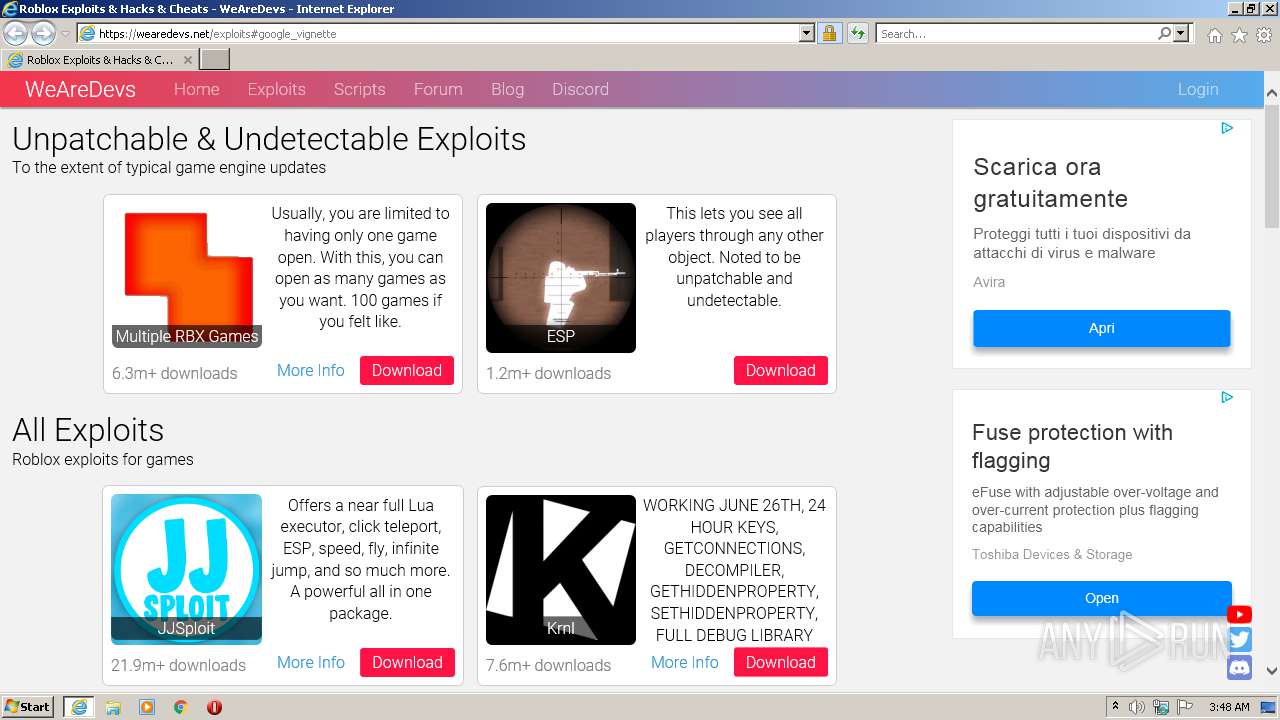1280x720 pixels.
Task: Download the ESP exploit
Action: tap(781, 370)
